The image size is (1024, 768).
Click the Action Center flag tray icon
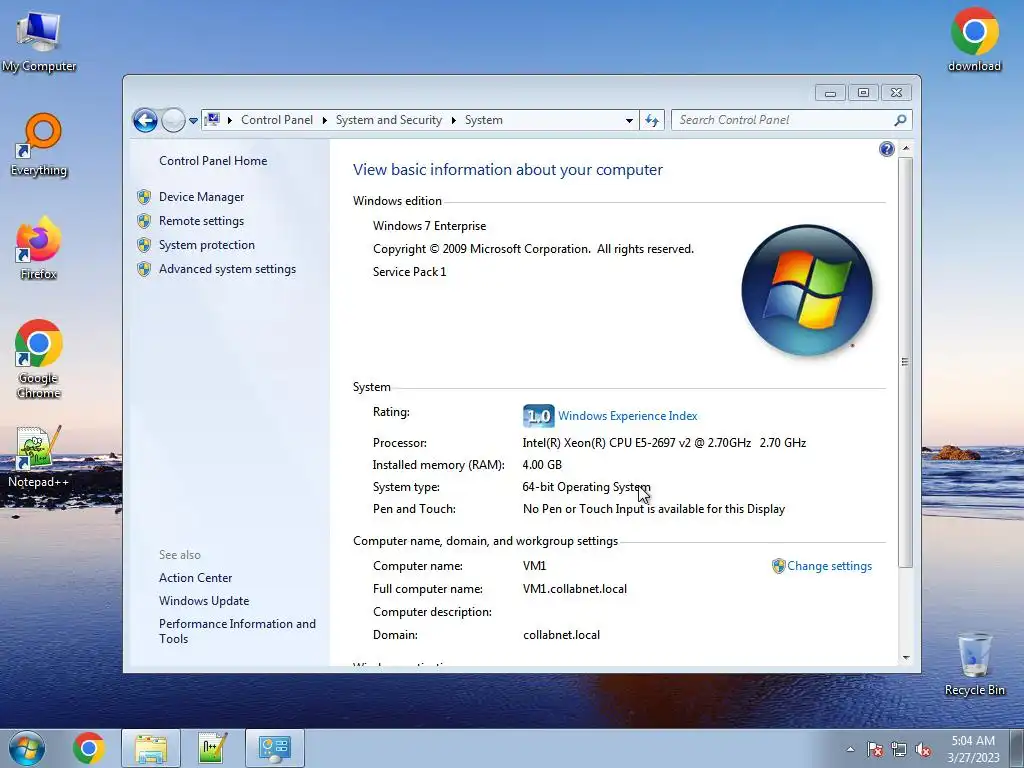(x=875, y=750)
